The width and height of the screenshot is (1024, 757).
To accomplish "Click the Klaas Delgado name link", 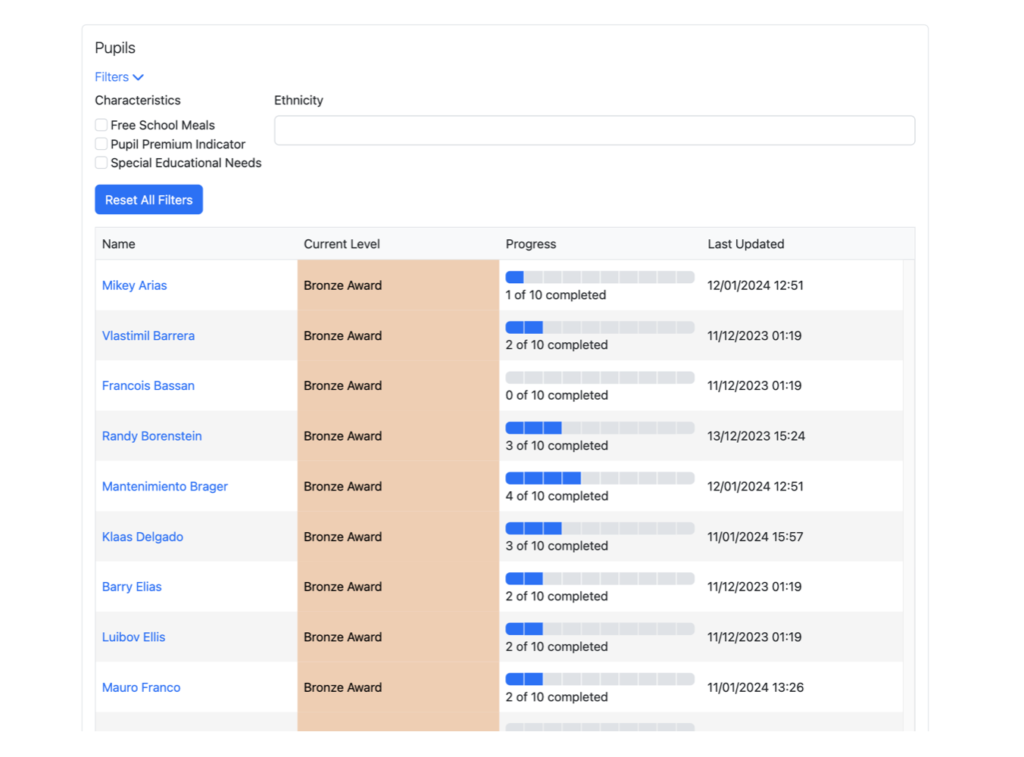I will [x=143, y=537].
